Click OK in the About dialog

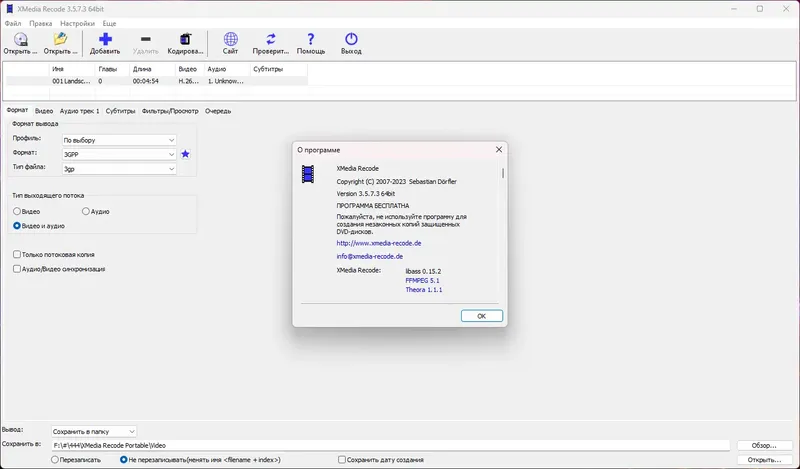click(x=482, y=316)
